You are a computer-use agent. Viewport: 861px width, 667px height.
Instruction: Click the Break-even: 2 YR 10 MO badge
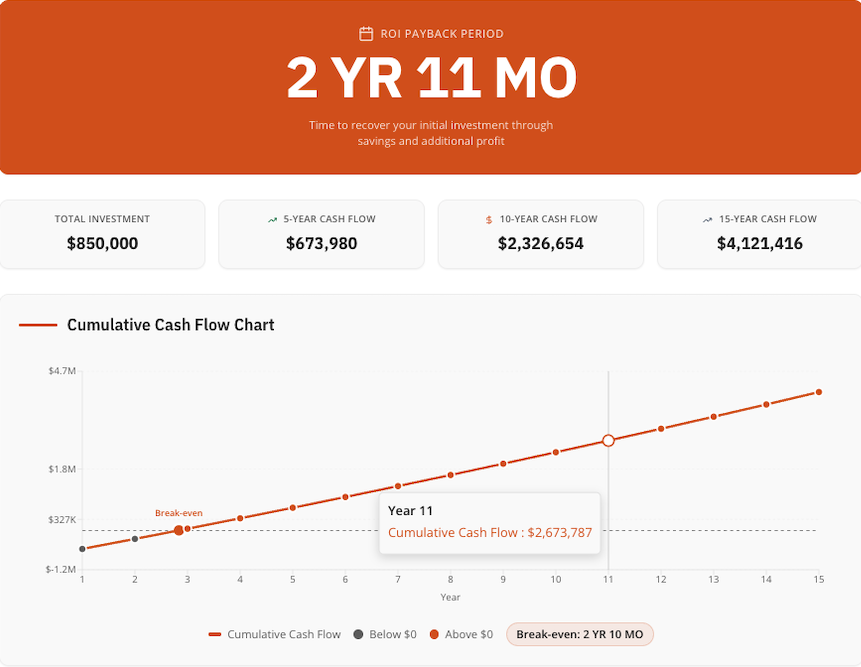(x=580, y=635)
